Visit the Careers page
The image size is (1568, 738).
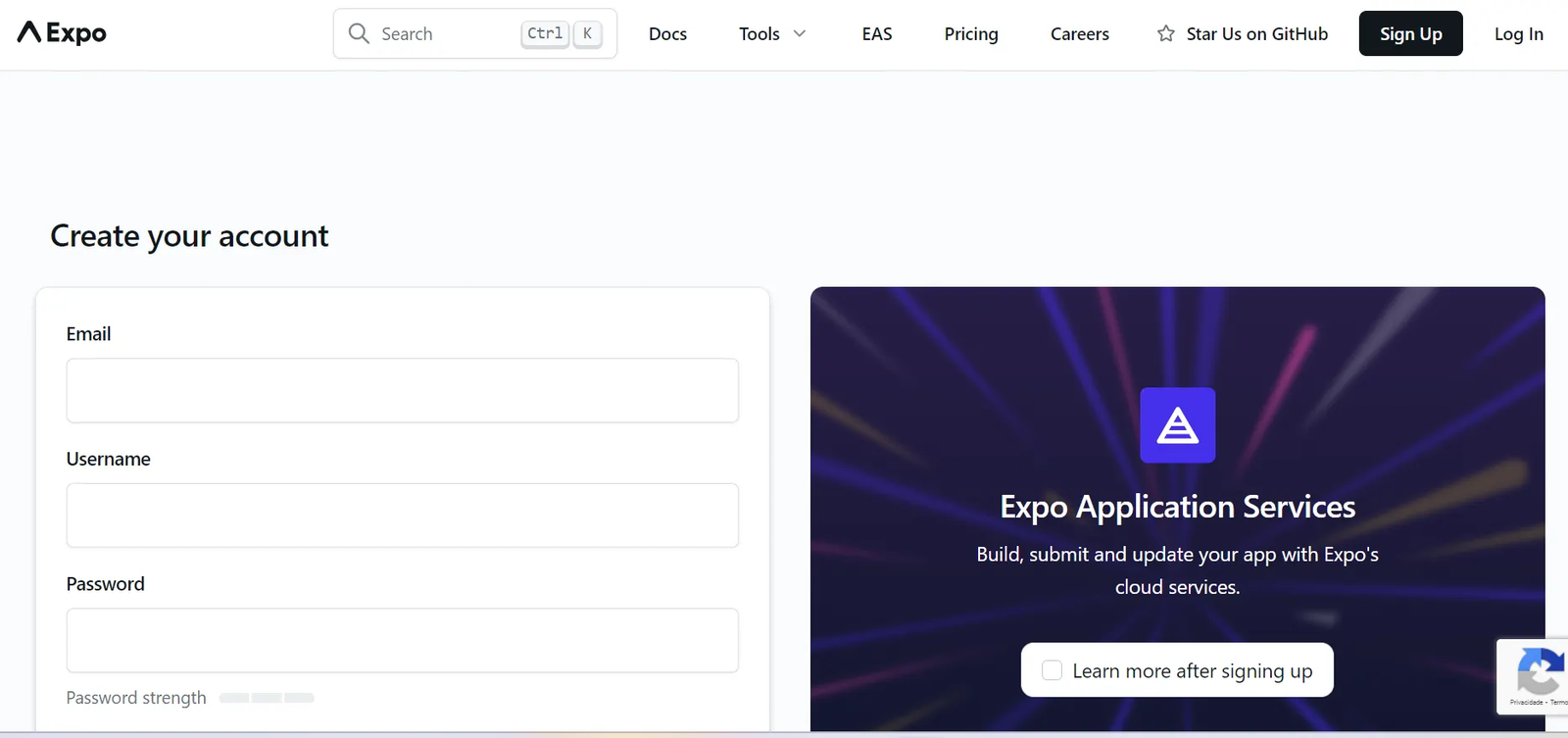pos(1079,34)
